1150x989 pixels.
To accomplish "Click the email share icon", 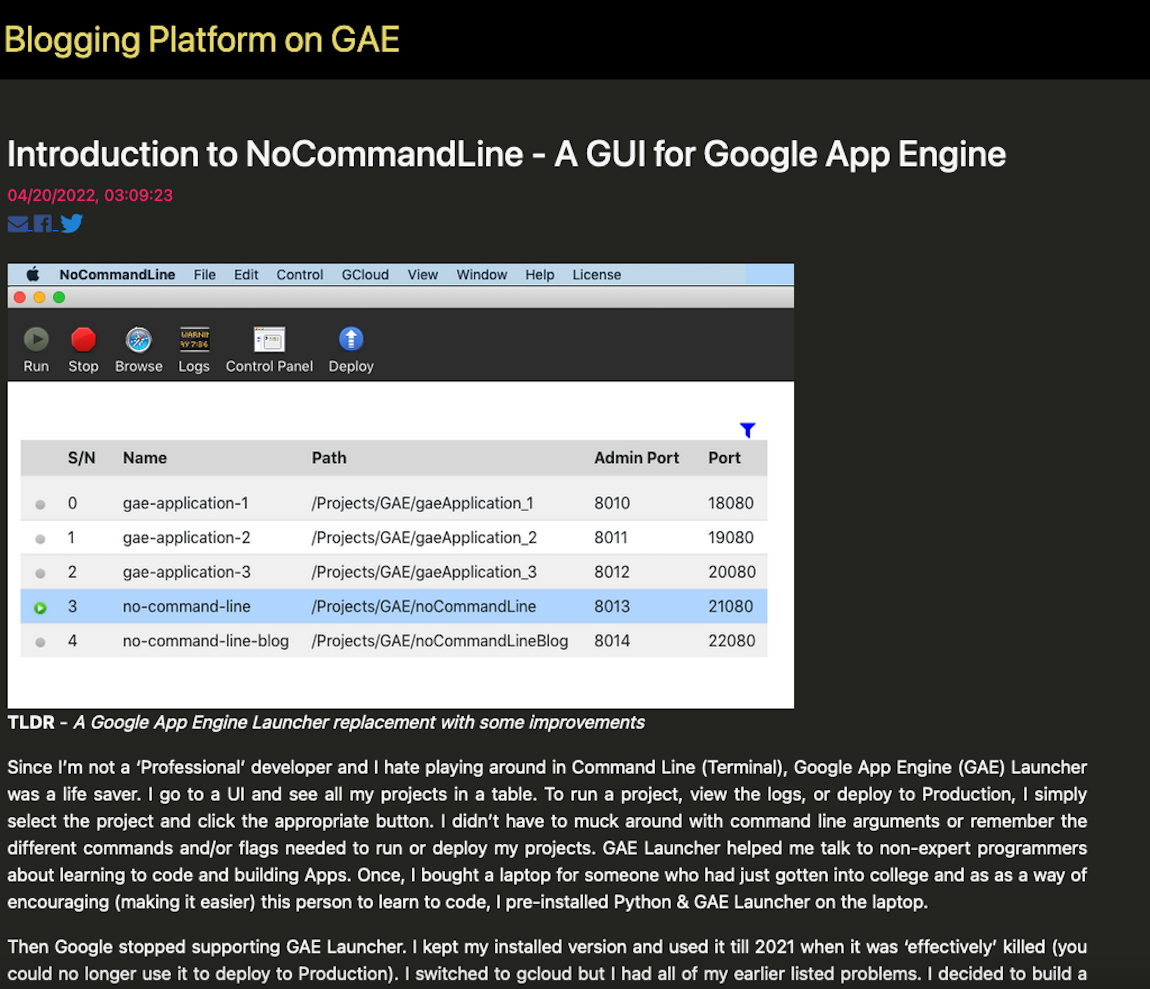I will click(18, 224).
